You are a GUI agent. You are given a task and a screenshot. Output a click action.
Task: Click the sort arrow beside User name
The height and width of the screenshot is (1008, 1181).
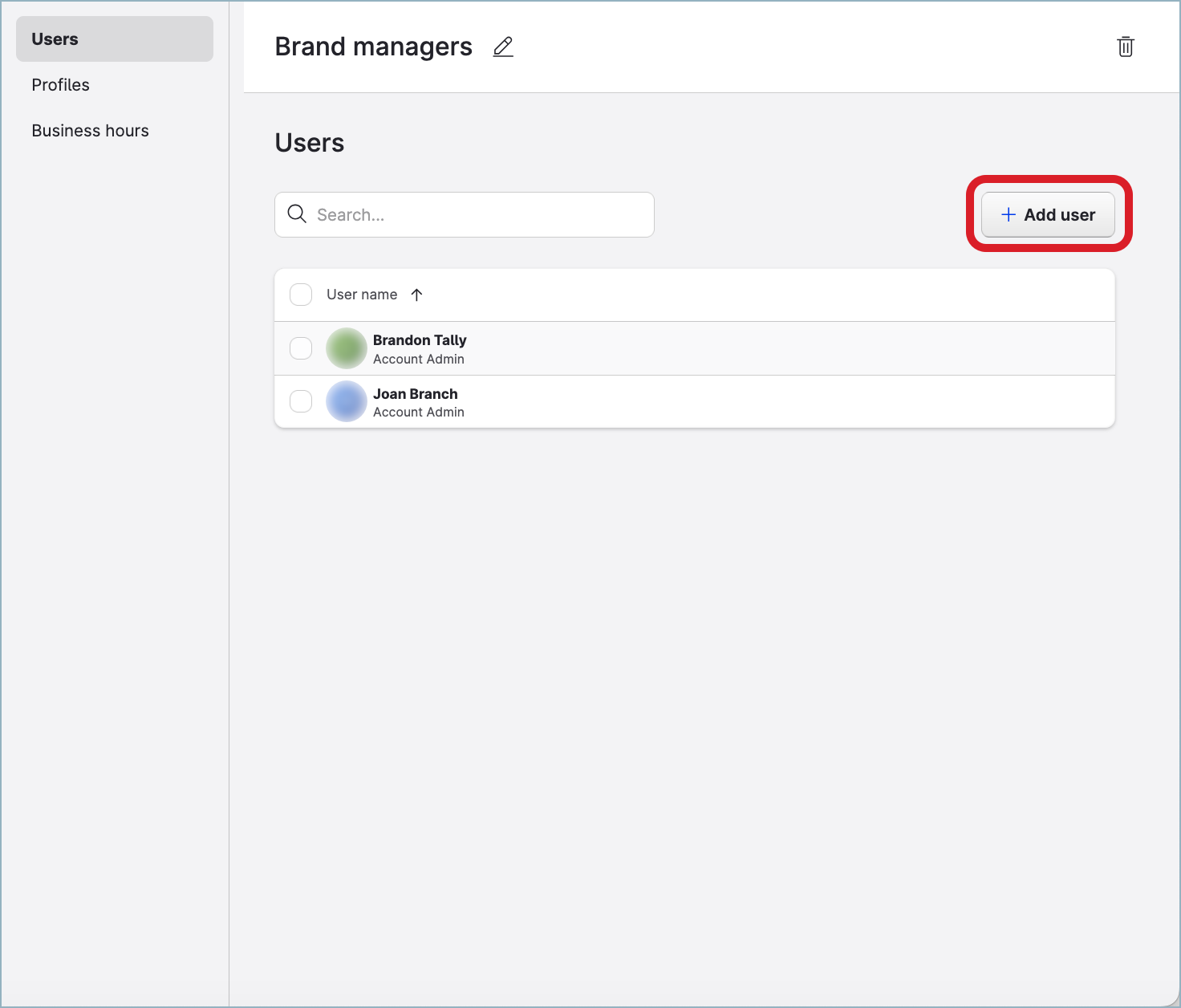click(416, 295)
